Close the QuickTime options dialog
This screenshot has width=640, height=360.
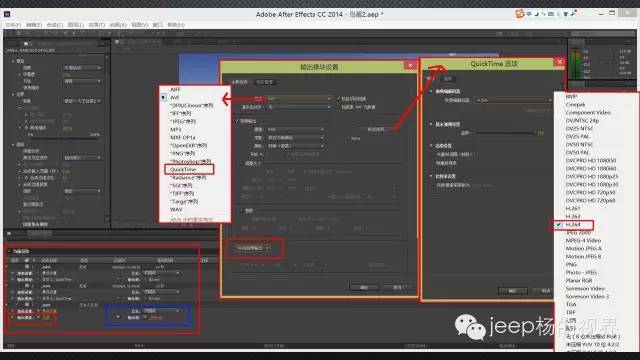point(560,62)
